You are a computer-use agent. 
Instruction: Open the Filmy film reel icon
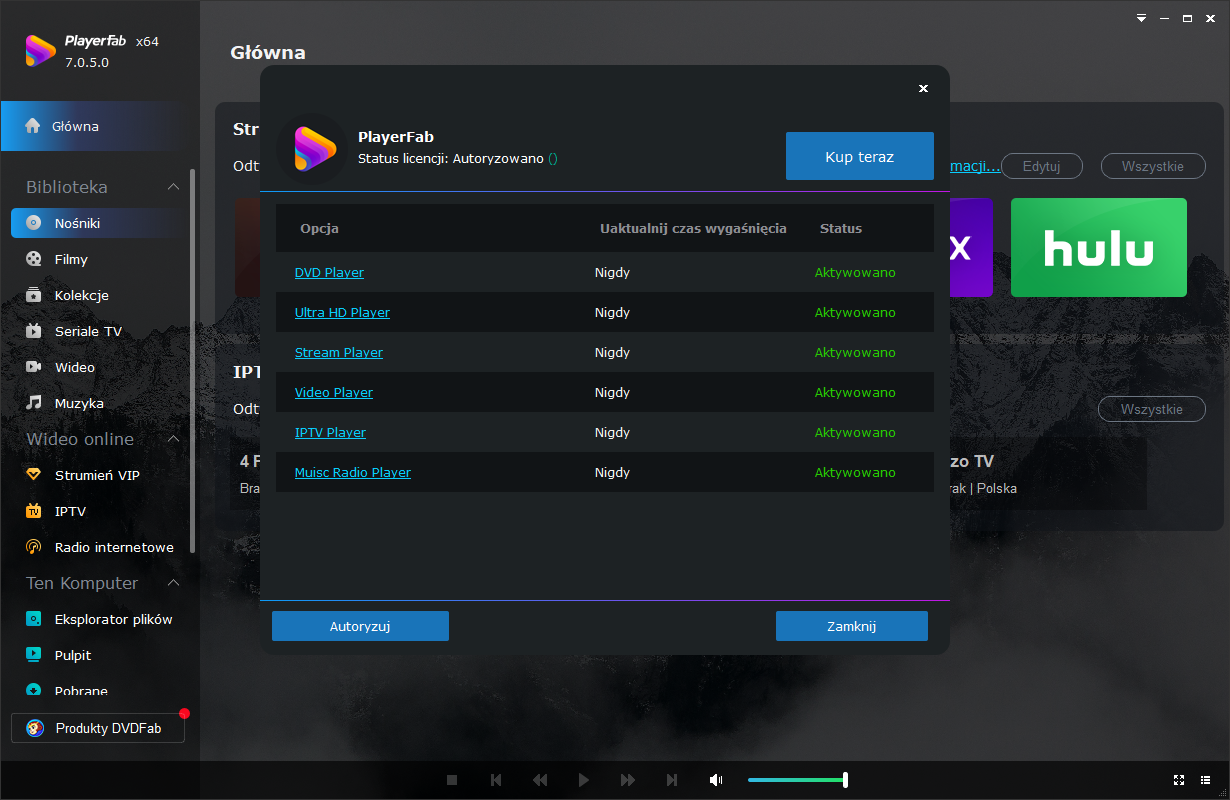34,259
